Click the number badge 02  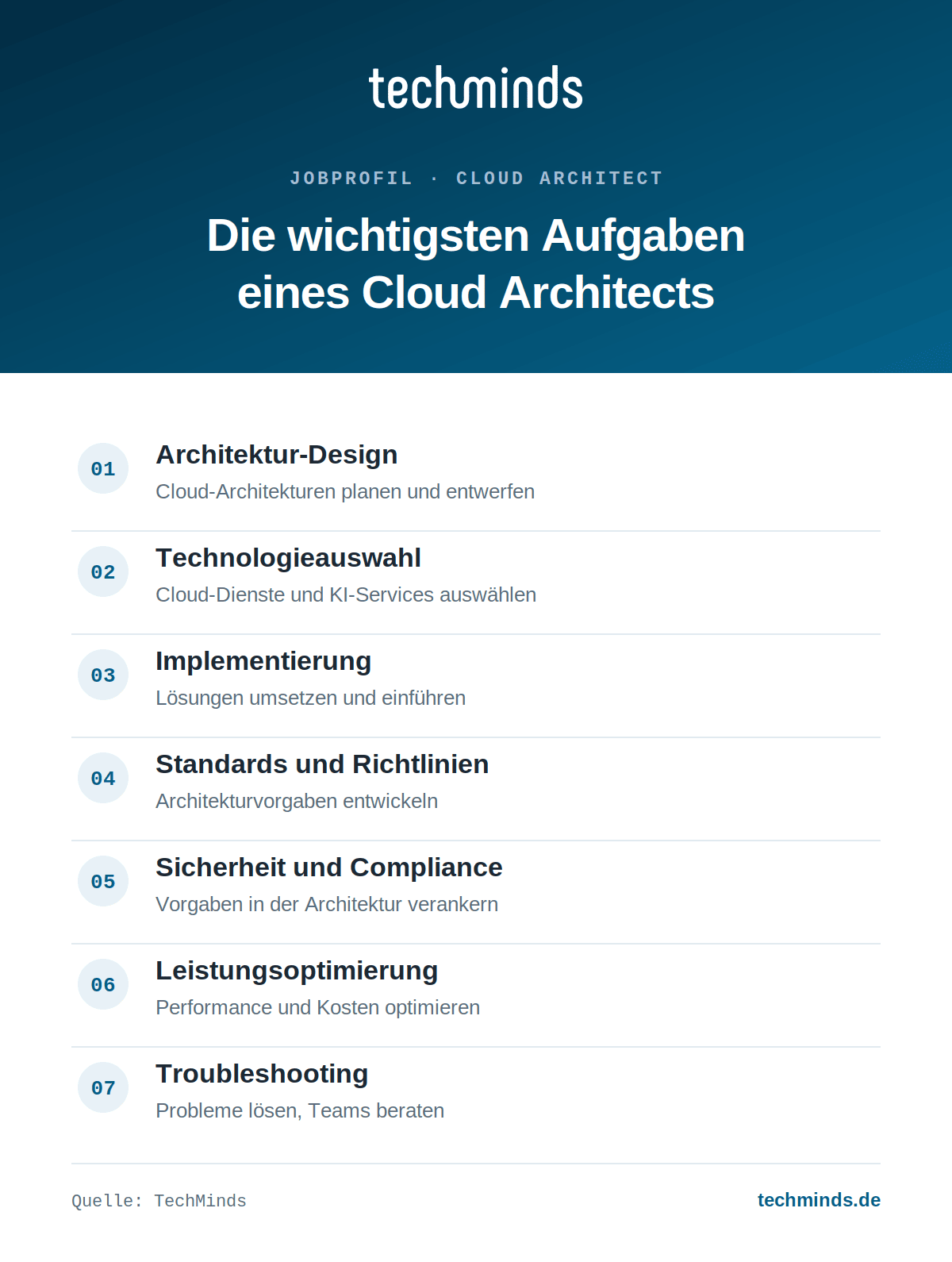[x=103, y=571]
